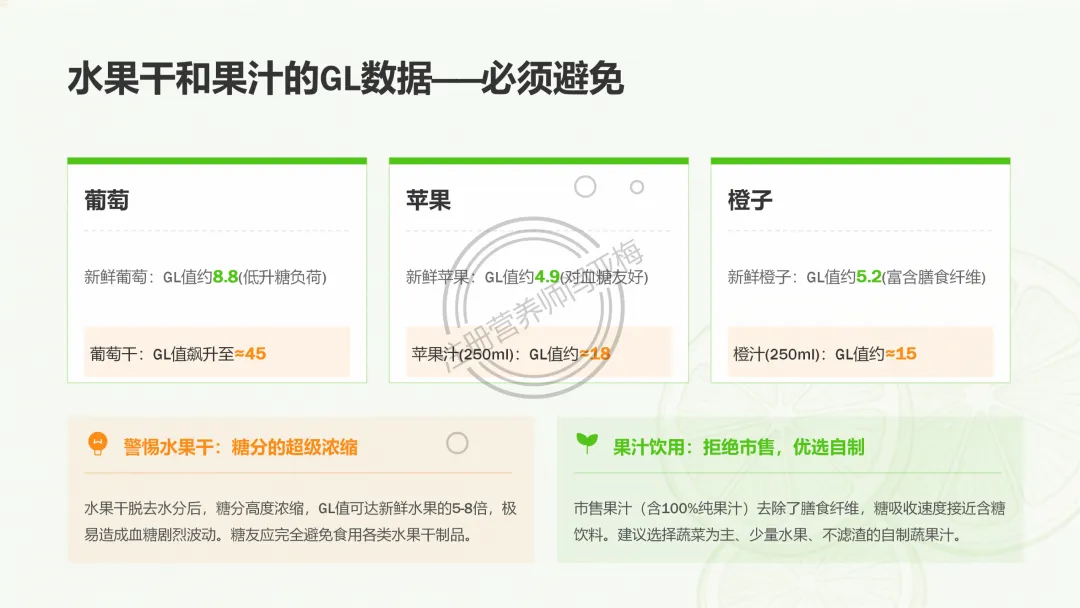Click heading 果汁饮用：拒绝市售，优选自制

click(x=738, y=447)
